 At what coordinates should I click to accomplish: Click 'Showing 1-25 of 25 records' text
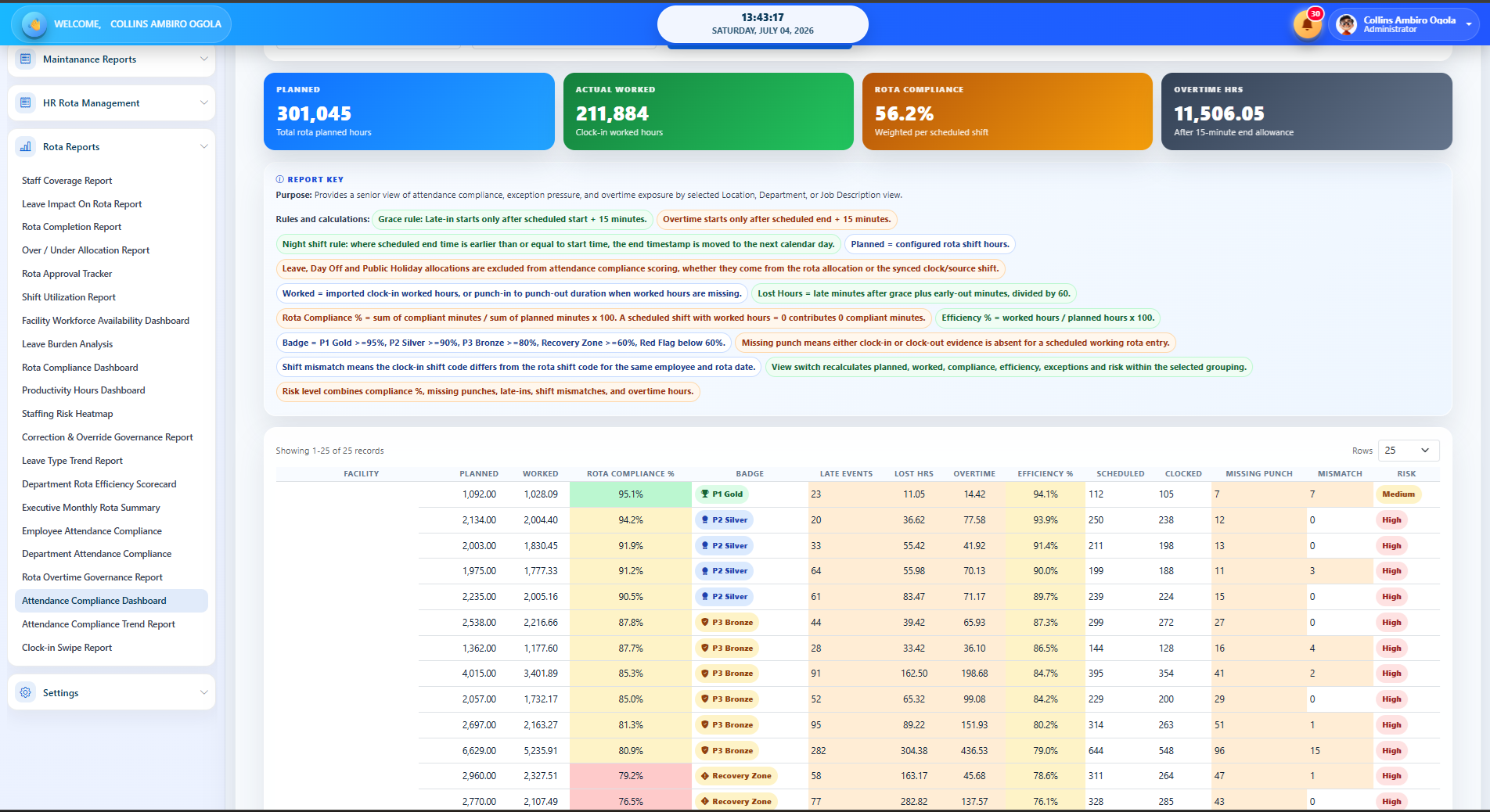(329, 451)
